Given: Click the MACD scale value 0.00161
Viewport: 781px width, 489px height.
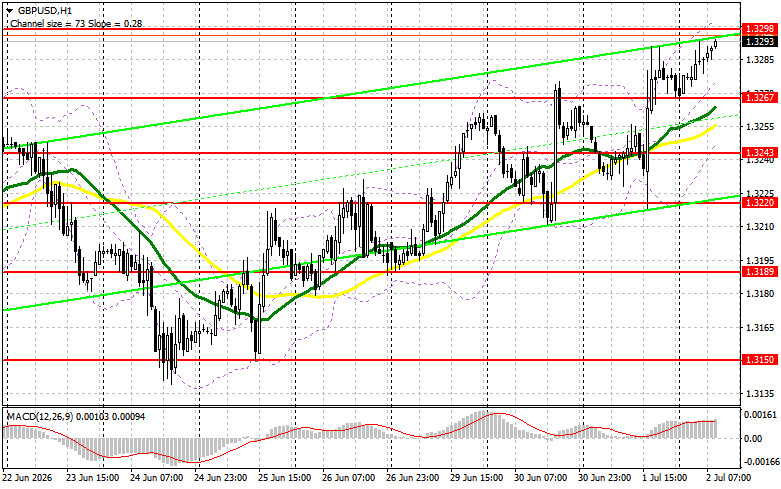Looking at the screenshot, I should 760,414.
